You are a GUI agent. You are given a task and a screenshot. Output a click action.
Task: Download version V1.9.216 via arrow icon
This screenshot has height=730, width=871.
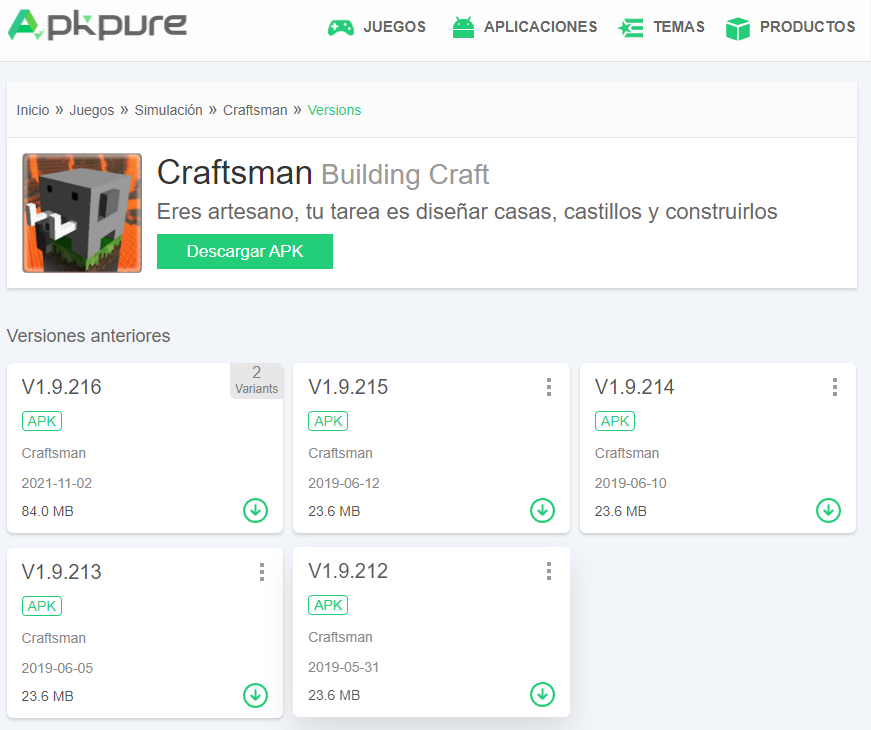[255, 511]
